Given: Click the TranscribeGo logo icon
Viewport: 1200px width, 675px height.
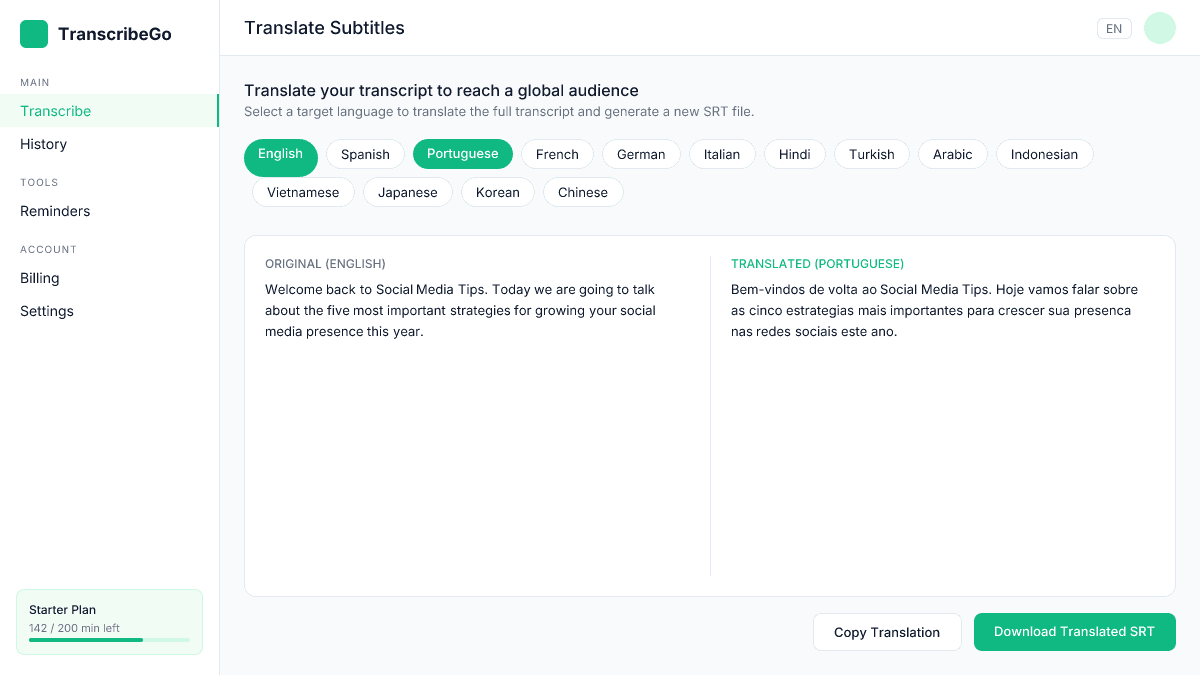Looking at the screenshot, I should 33,33.
